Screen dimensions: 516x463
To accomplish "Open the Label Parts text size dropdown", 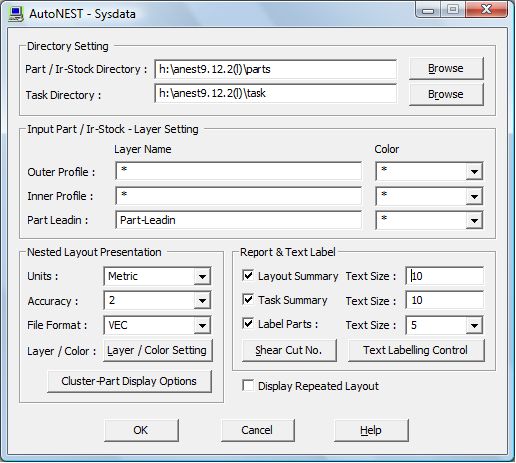I will [474, 325].
